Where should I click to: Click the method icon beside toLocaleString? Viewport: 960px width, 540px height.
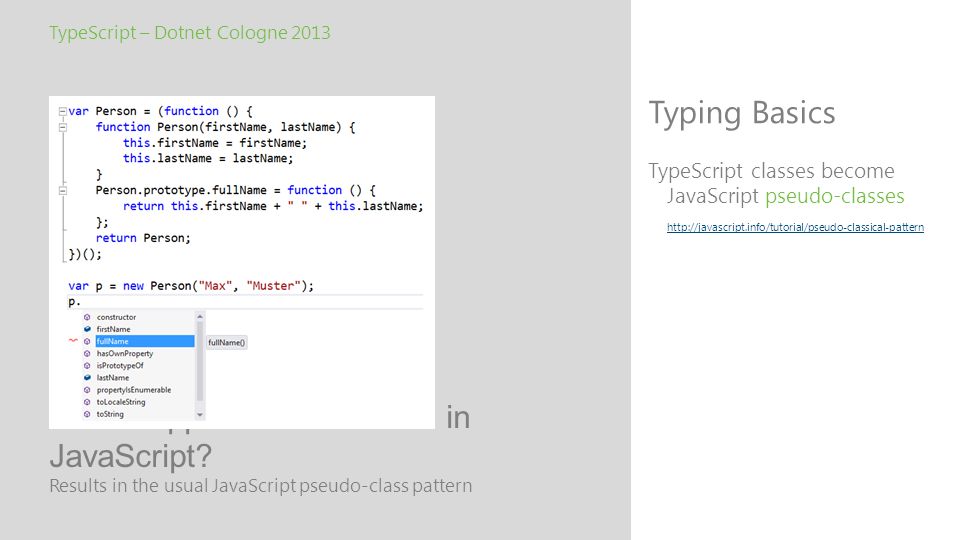coord(87,402)
